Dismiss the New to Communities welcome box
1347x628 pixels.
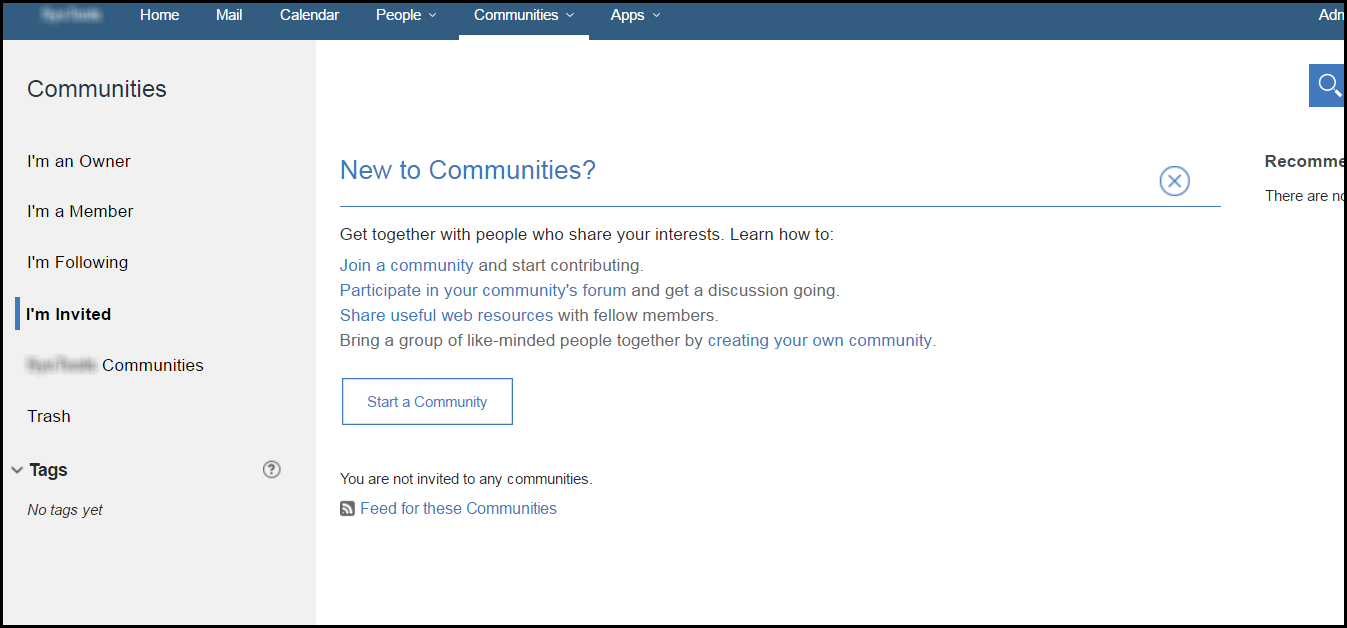click(x=1174, y=181)
